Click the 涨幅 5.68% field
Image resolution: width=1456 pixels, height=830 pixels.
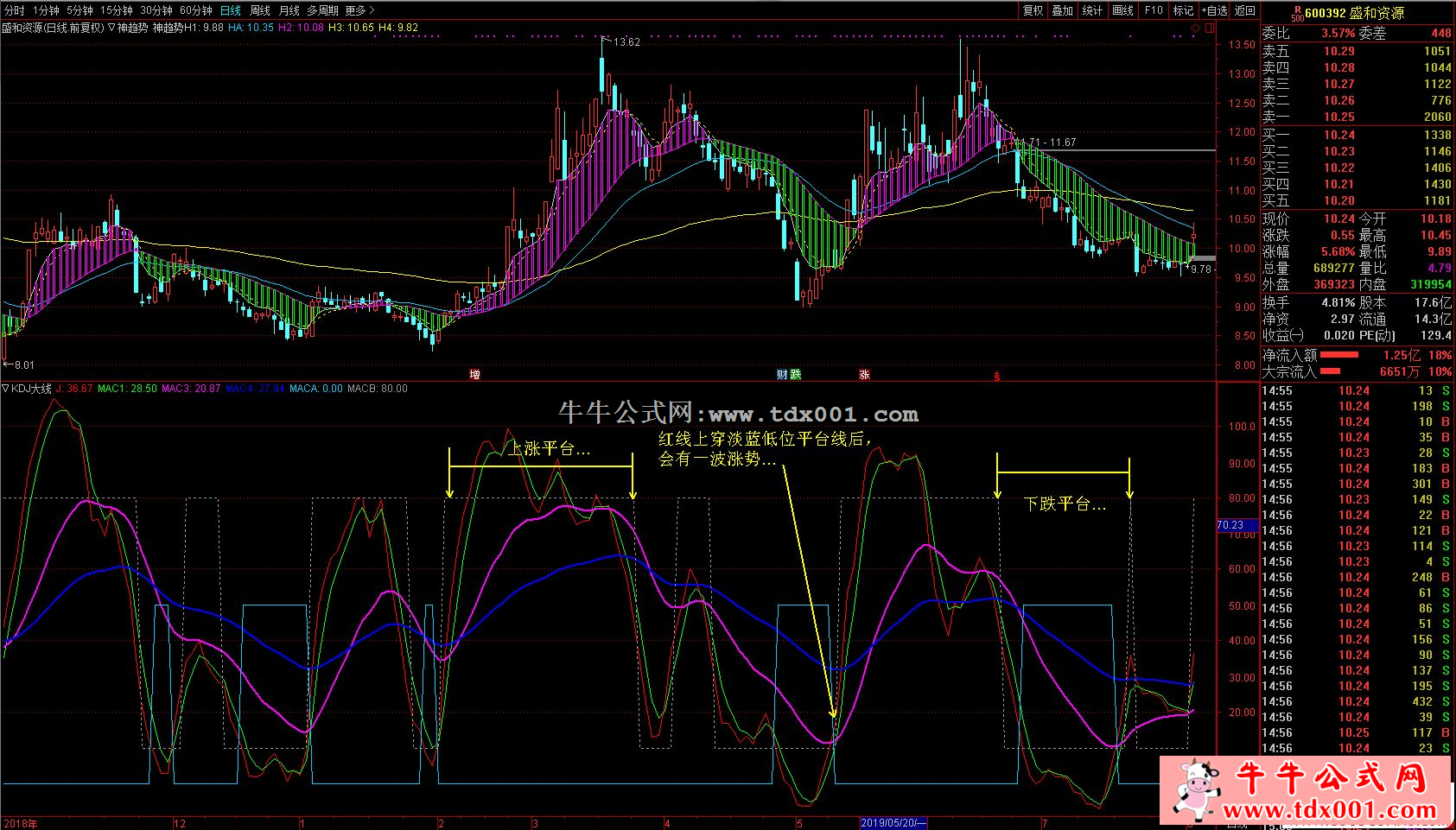1309,252
